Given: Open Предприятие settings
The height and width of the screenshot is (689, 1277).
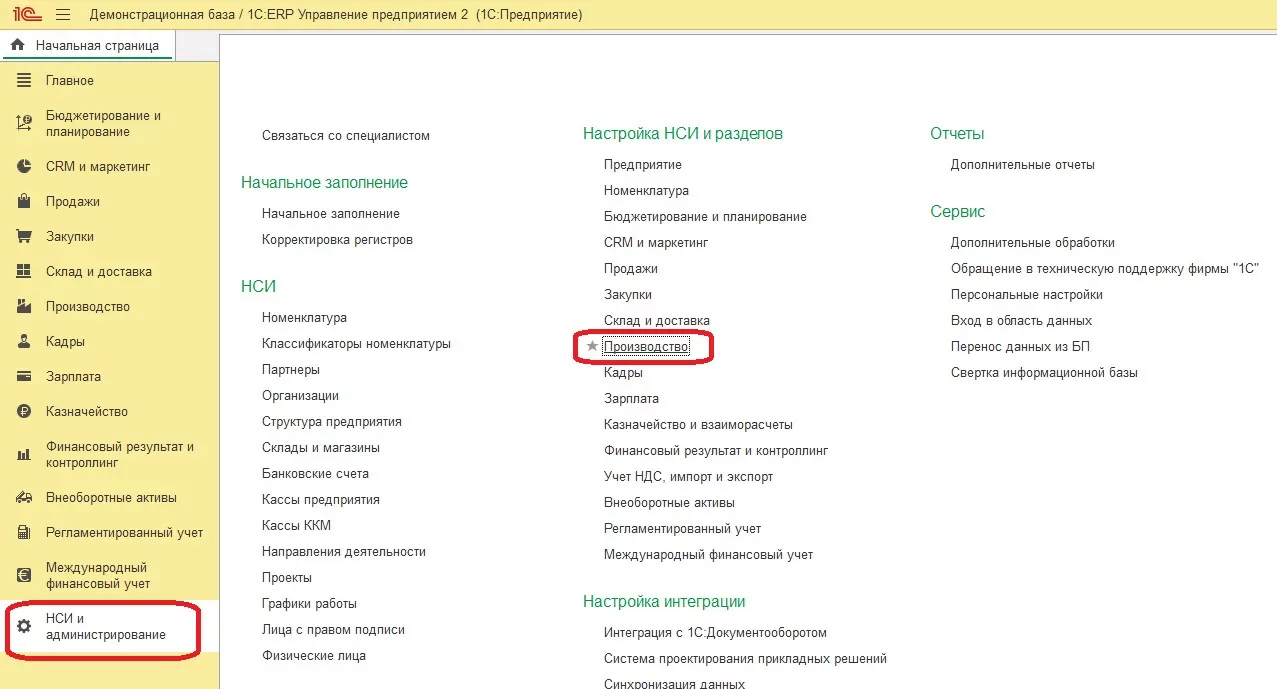Looking at the screenshot, I should coord(643,164).
